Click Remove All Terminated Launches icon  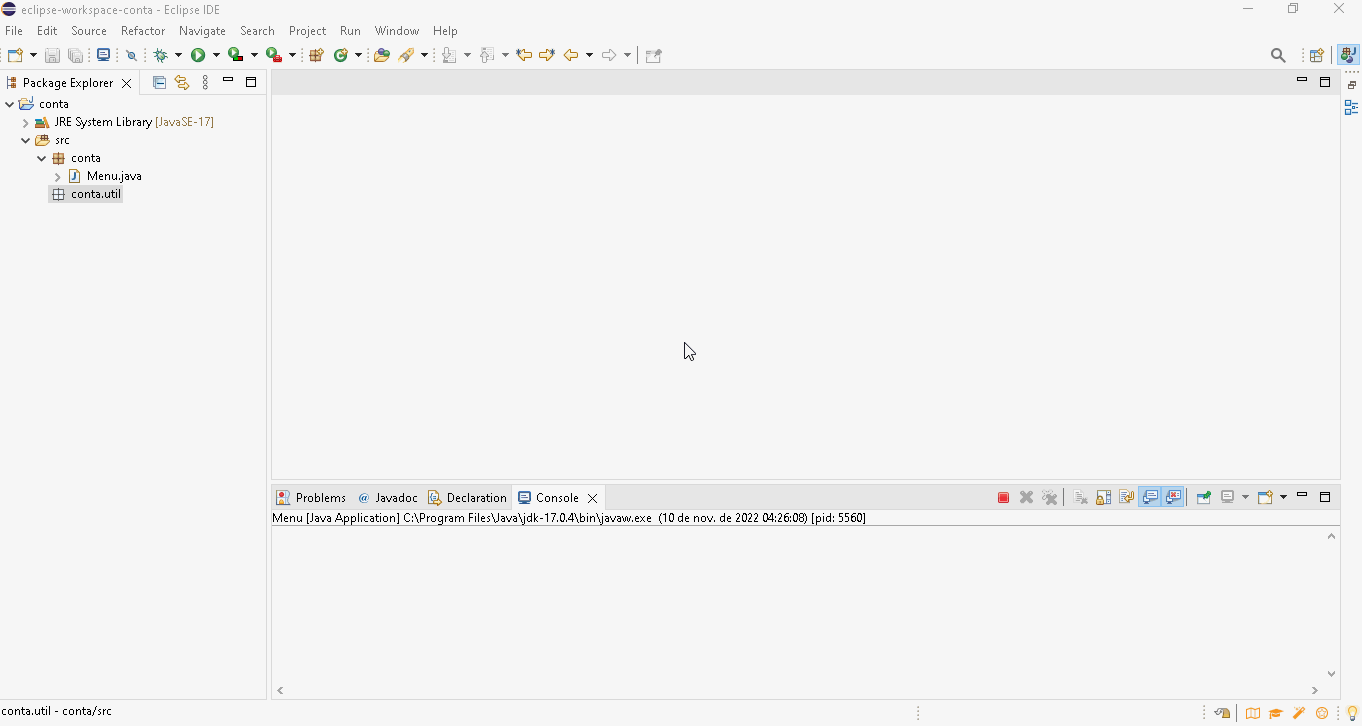click(x=1049, y=497)
